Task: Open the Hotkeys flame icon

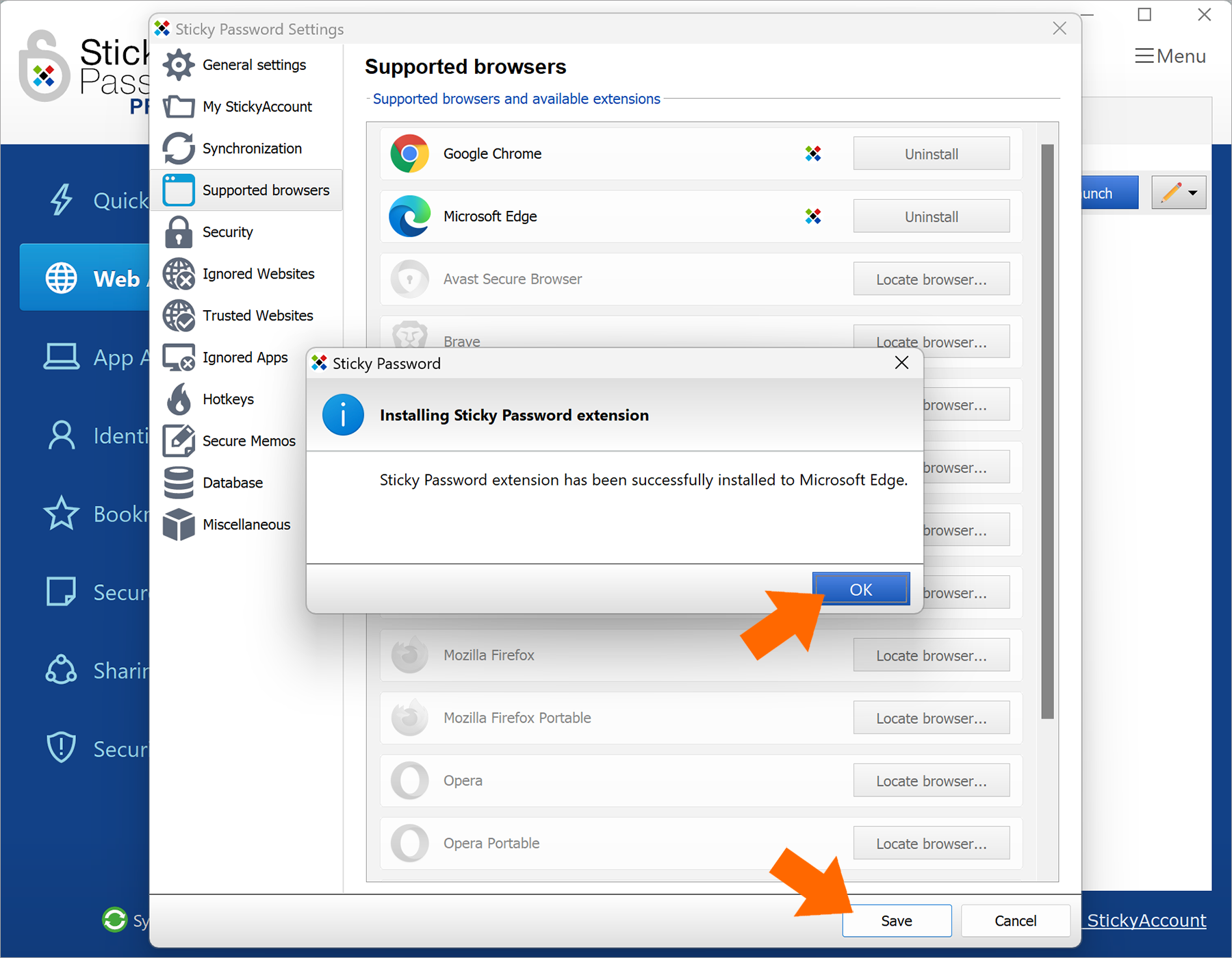Action: point(179,399)
